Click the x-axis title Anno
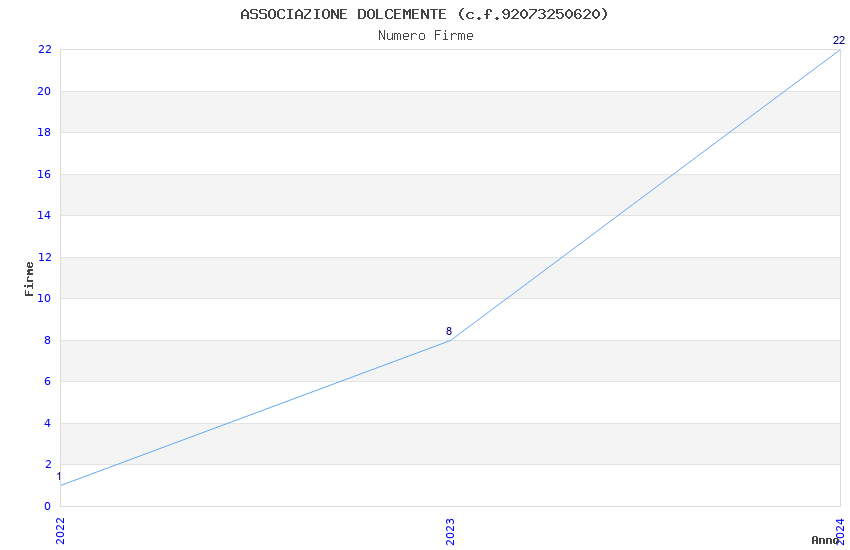The image size is (850, 550). tap(825, 540)
